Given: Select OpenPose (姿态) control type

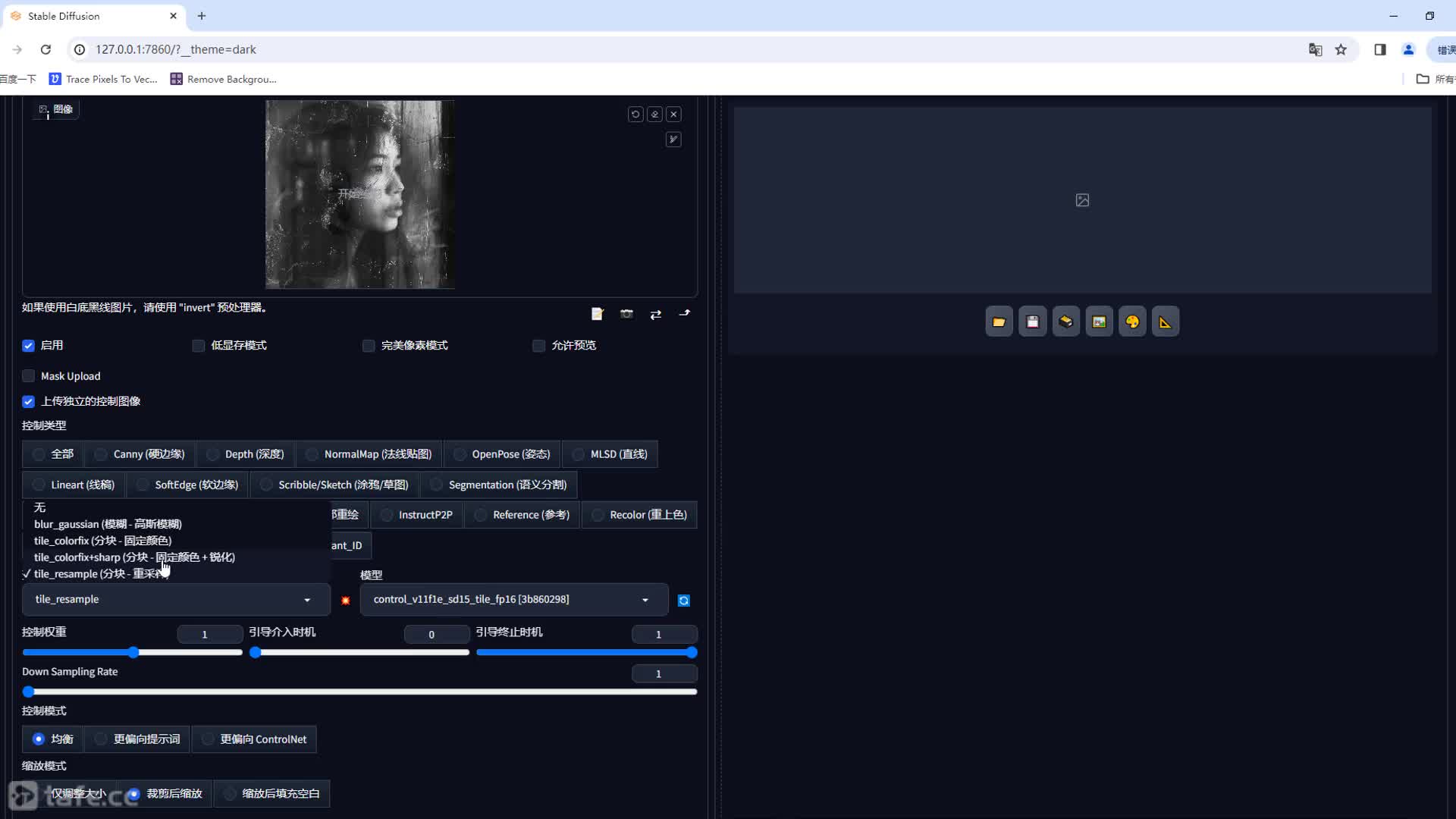Looking at the screenshot, I should pos(501,454).
